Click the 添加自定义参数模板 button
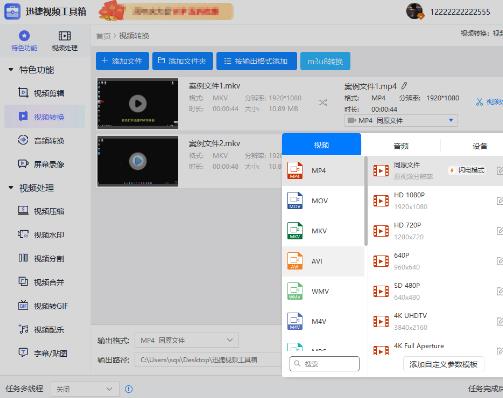The height and width of the screenshot is (398, 503). 443,364
